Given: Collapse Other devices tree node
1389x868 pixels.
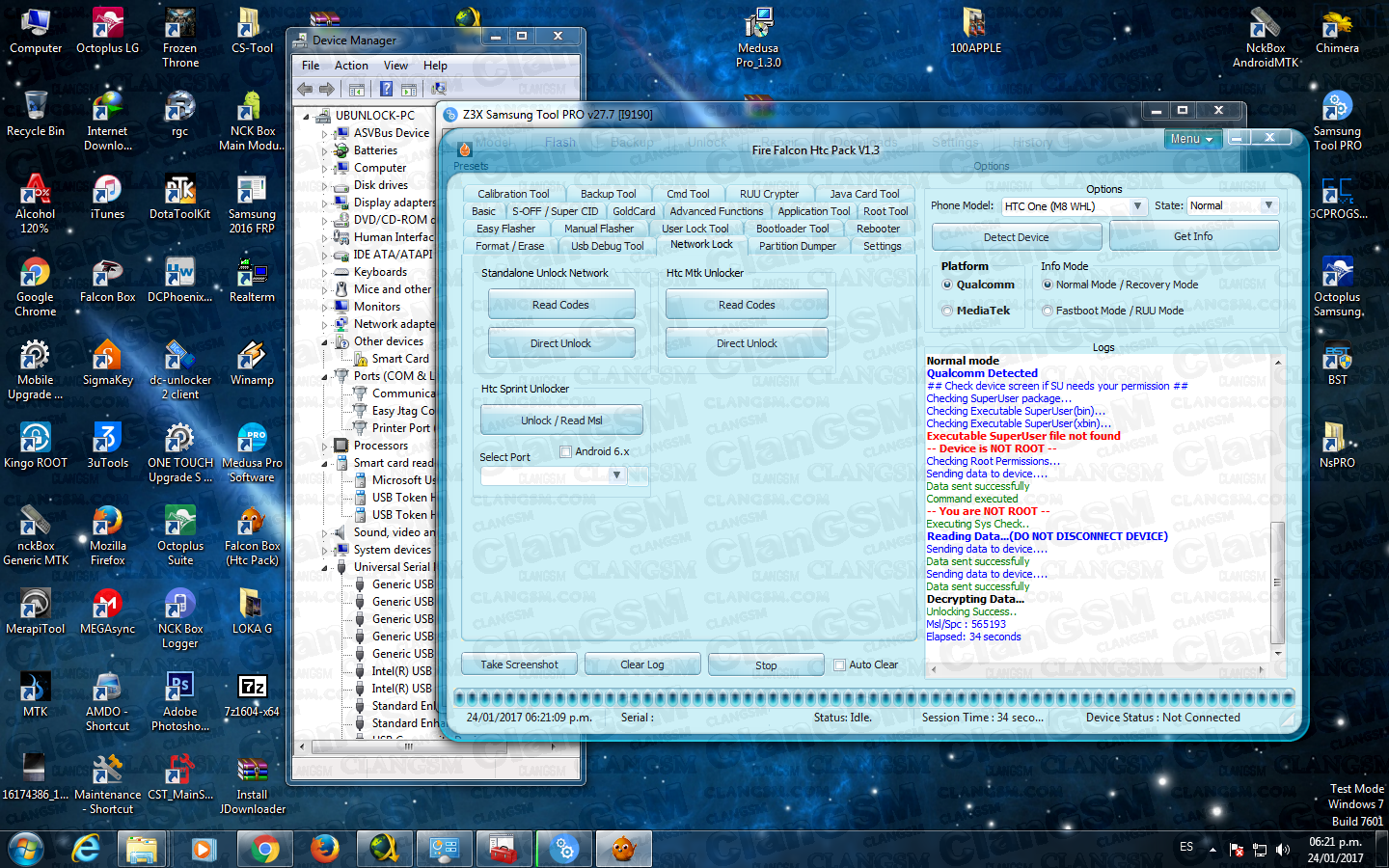Looking at the screenshot, I should click(x=325, y=341).
